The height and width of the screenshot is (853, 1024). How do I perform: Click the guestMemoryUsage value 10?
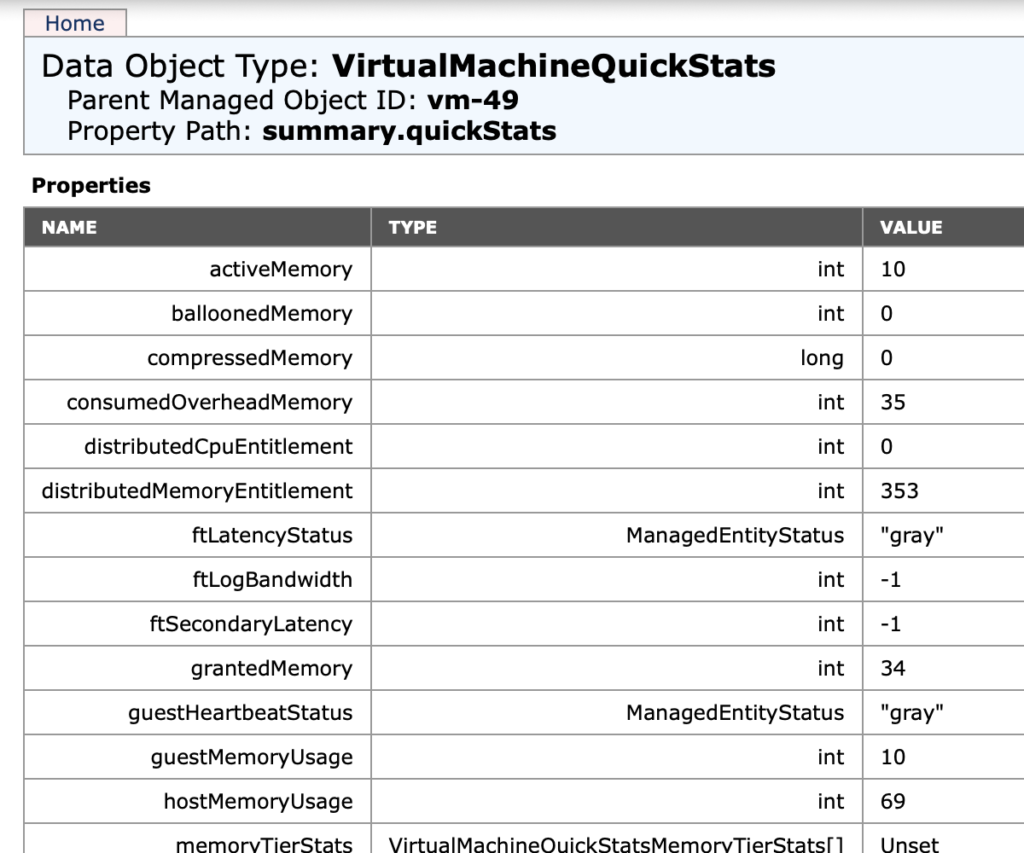tap(887, 757)
